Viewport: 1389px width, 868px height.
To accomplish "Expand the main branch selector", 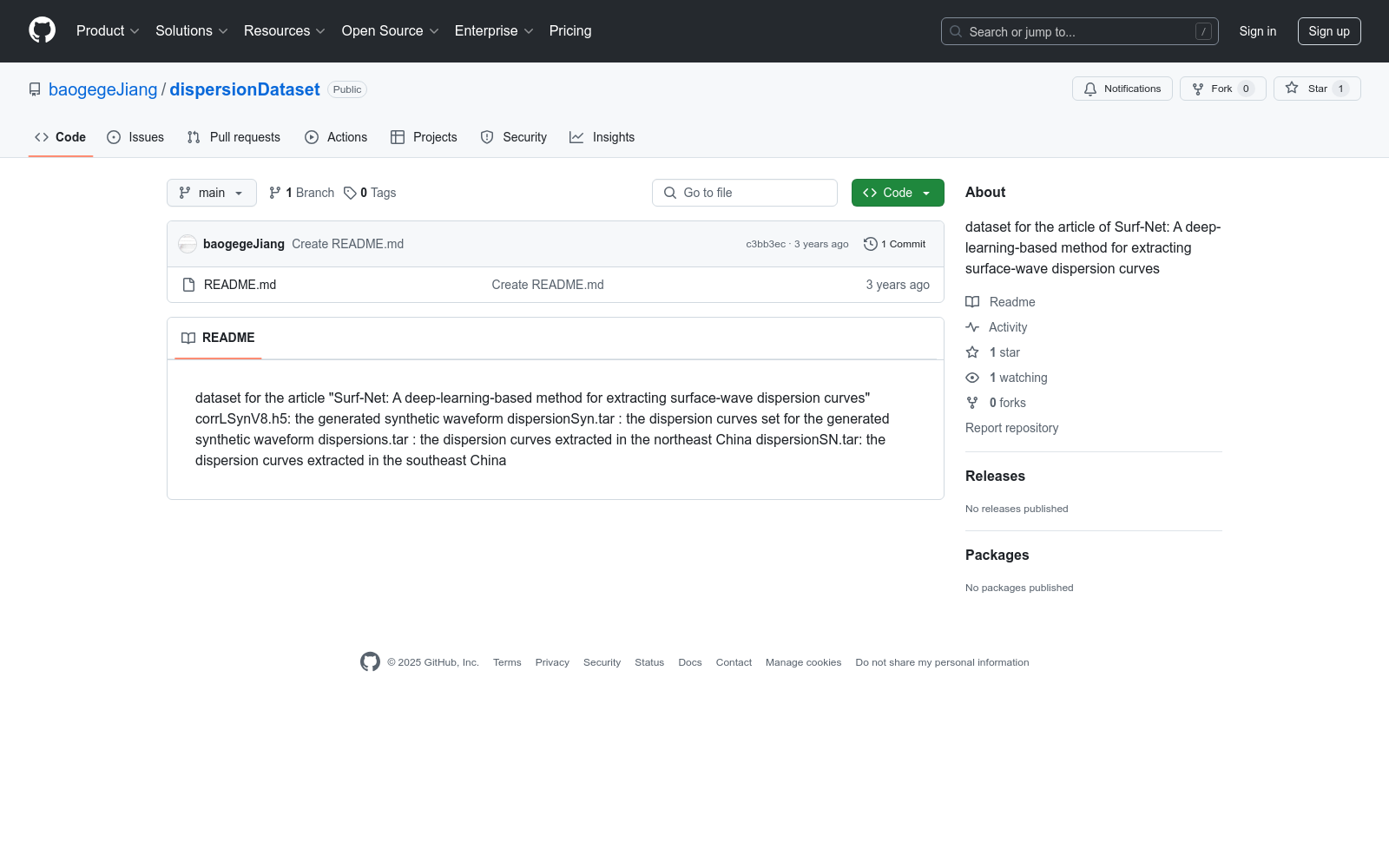I will (x=212, y=193).
